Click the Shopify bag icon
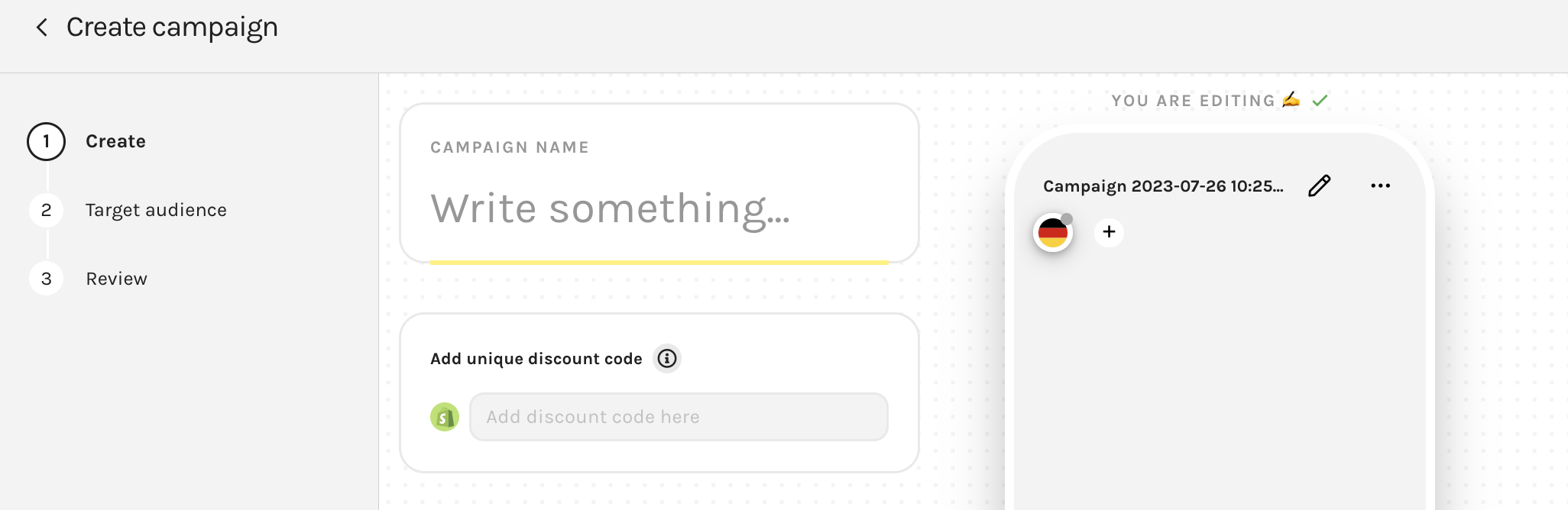1568x510 pixels. [445, 417]
